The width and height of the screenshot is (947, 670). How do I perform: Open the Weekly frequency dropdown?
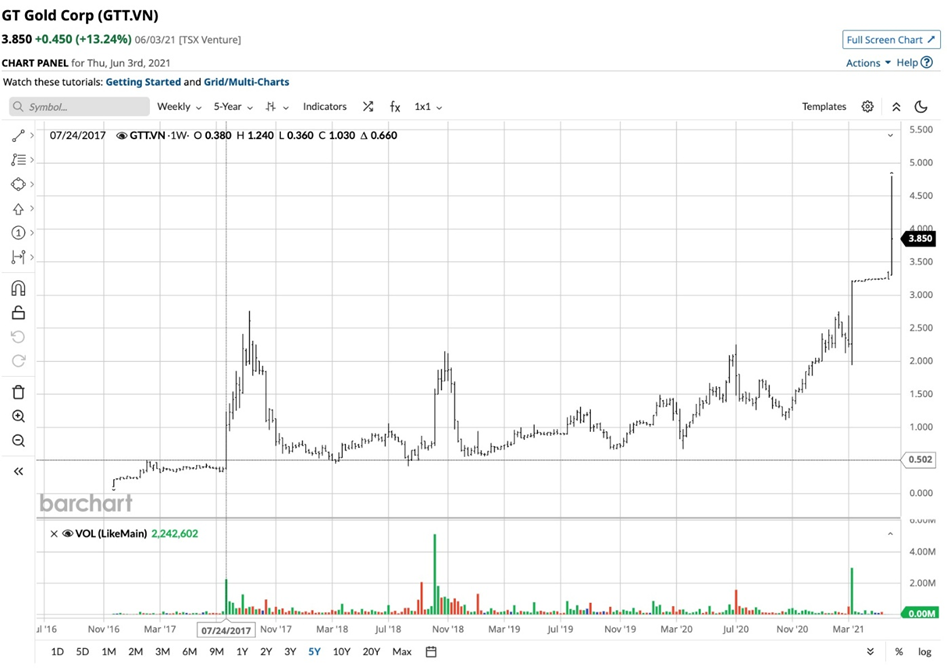click(179, 107)
